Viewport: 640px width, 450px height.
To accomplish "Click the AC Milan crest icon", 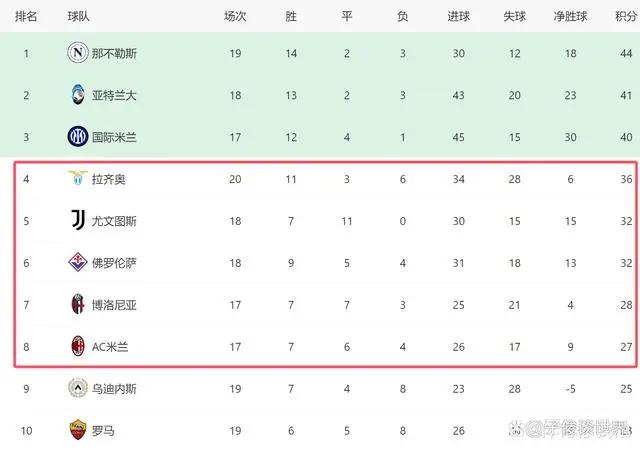I will [77, 347].
